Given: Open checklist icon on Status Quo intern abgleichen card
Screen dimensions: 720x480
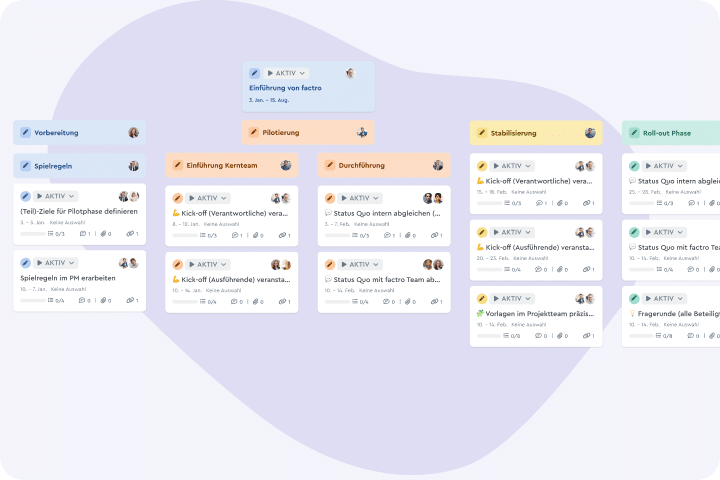Looking at the screenshot, I should [x=354, y=235].
